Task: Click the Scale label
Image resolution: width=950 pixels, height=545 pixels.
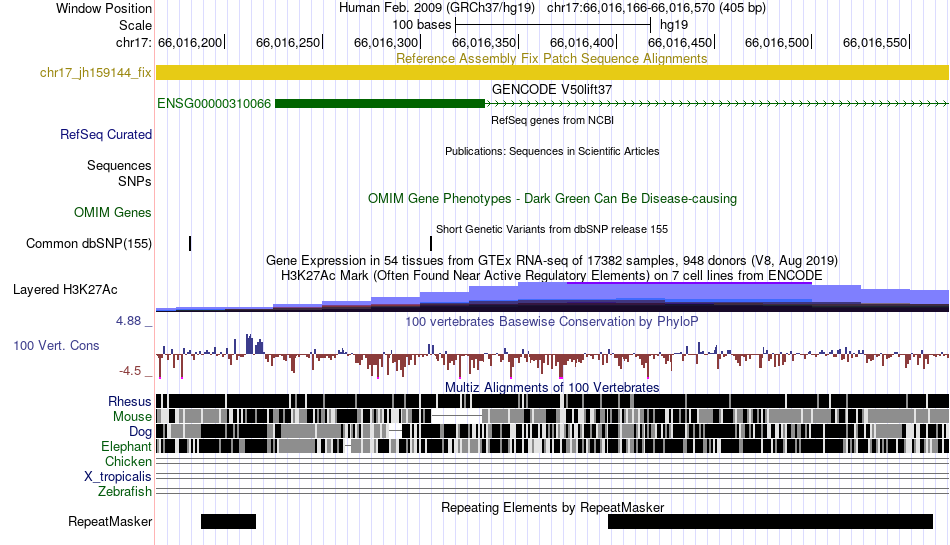Action: 135,25
